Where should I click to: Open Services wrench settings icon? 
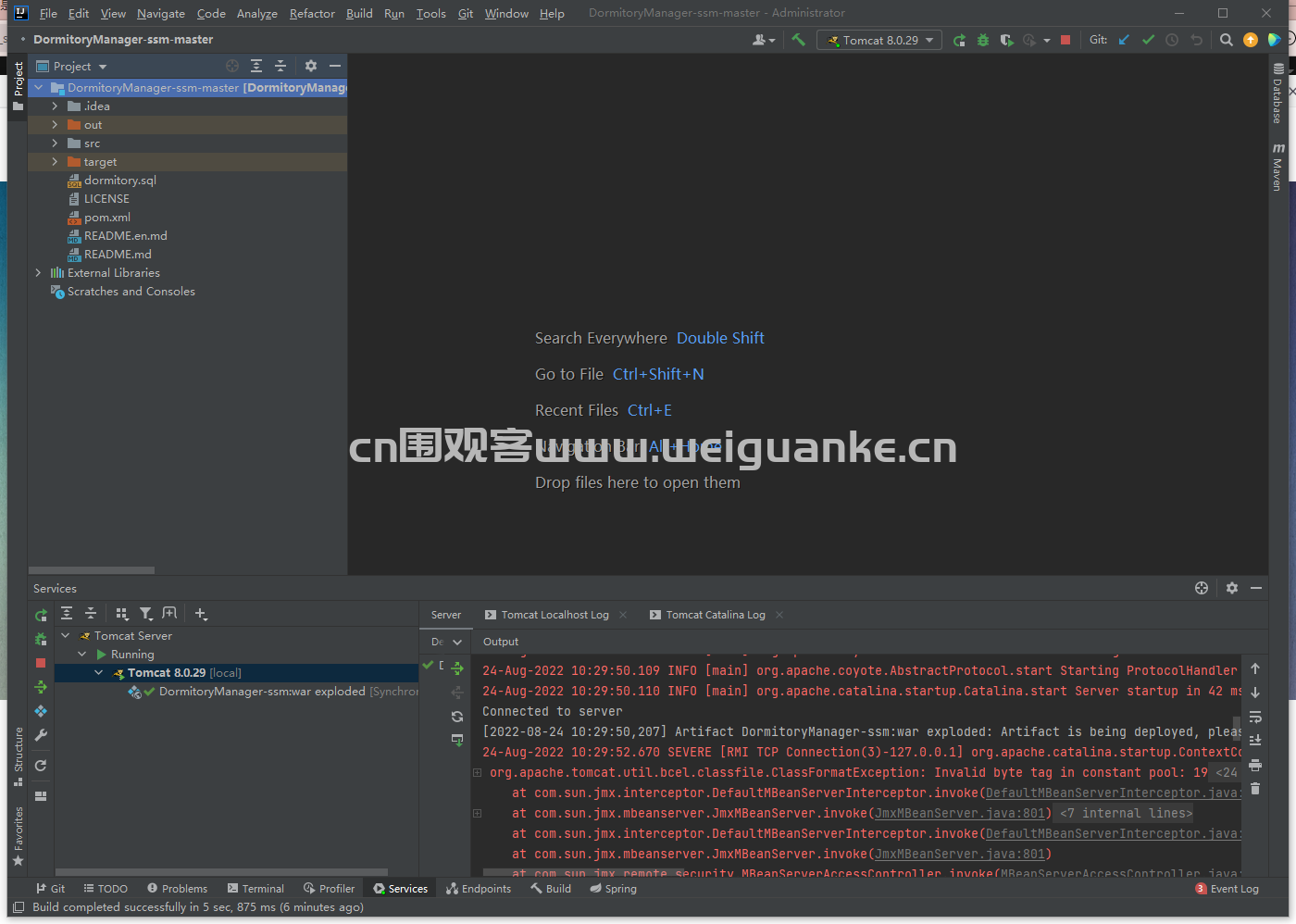(41, 735)
